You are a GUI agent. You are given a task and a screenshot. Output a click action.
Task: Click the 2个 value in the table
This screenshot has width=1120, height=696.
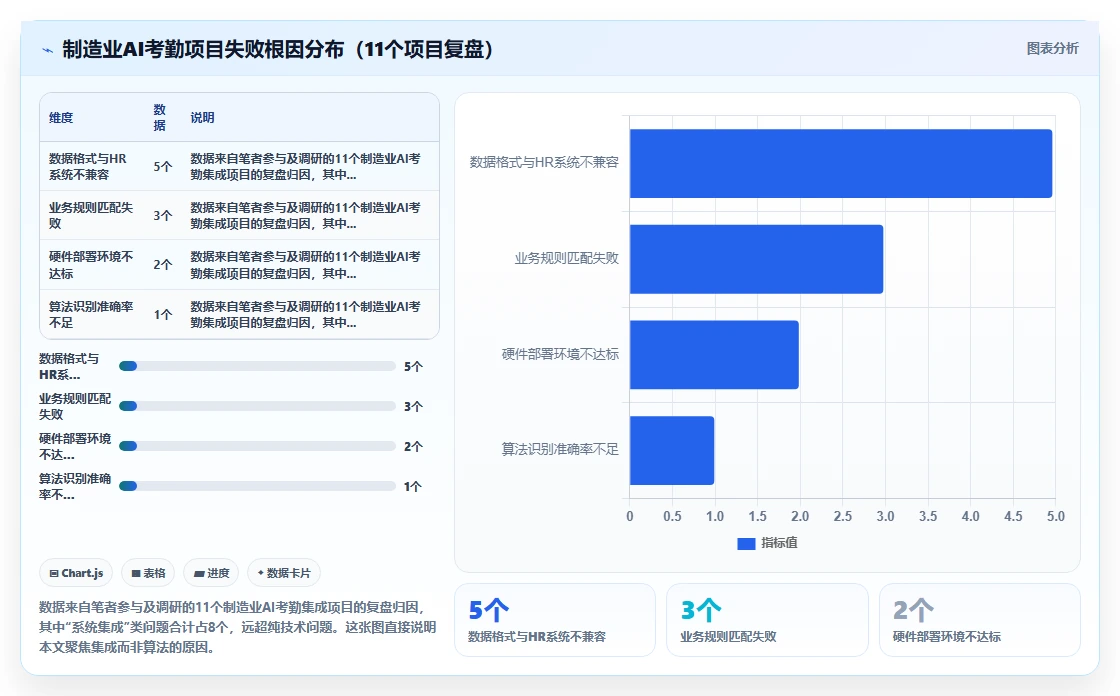coord(163,265)
